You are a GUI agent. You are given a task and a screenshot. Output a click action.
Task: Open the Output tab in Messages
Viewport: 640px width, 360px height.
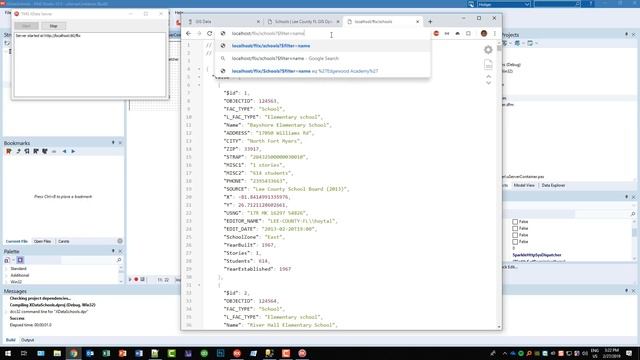click(x=27, y=340)
